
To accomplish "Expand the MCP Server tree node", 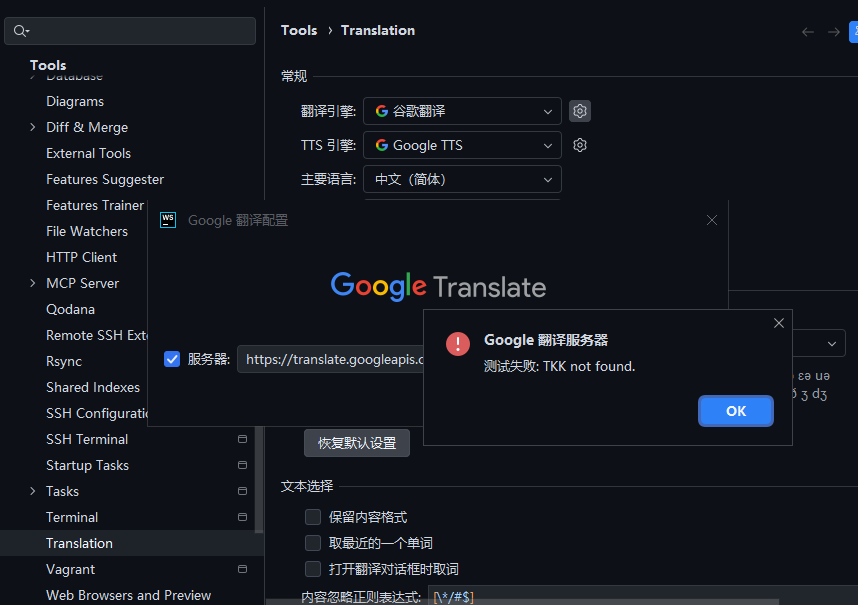I will pyautogui.click(x=33, y=283).
